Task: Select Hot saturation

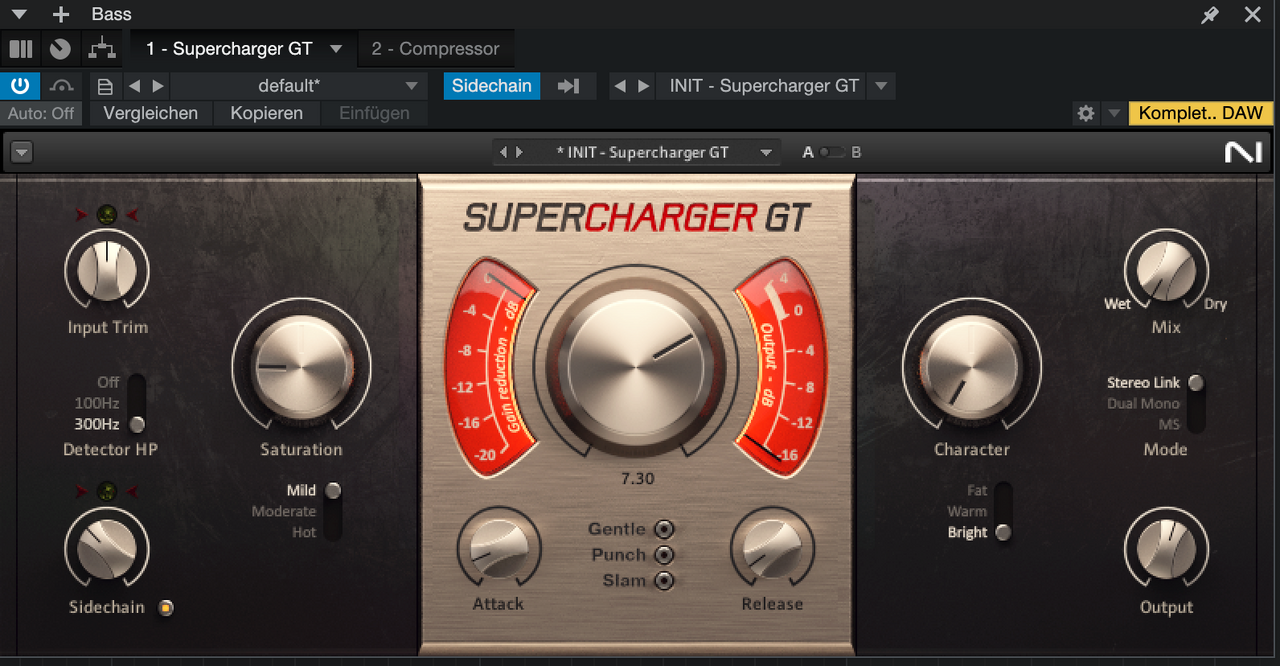Action: [x=304, y=532]
